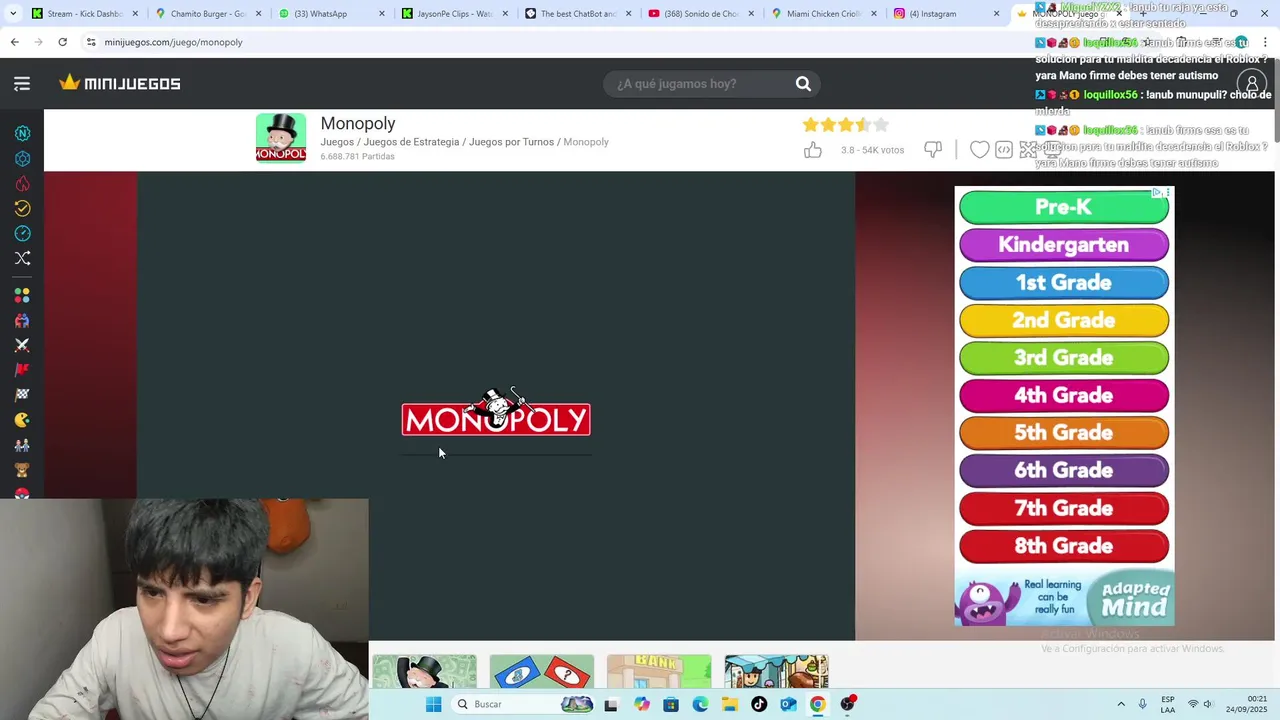Switch to the Chamito Burger tab
Screen dimensions: 1280x720
[x=208, y=14]
